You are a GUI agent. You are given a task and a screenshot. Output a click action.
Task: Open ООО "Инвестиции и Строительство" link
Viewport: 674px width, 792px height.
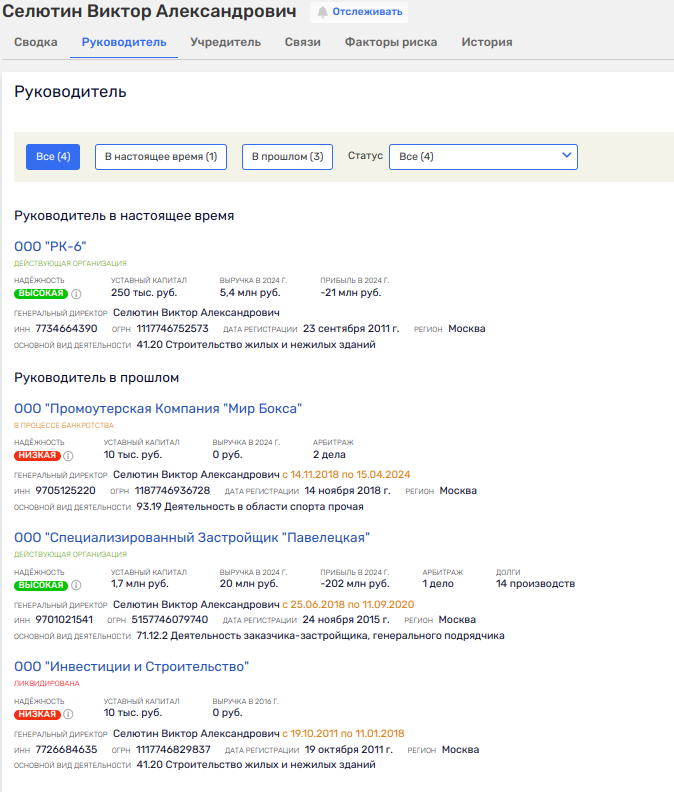point(131,667)
